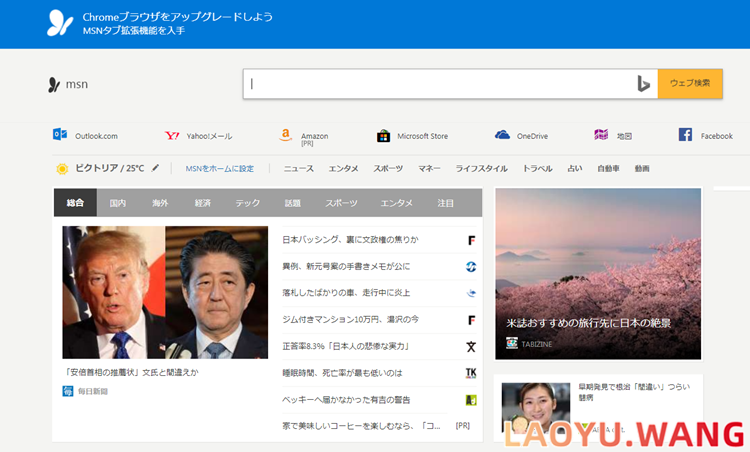Open 自動車 in the navigation bar
The image size is (750, 452).
click(x=608, y=168)
